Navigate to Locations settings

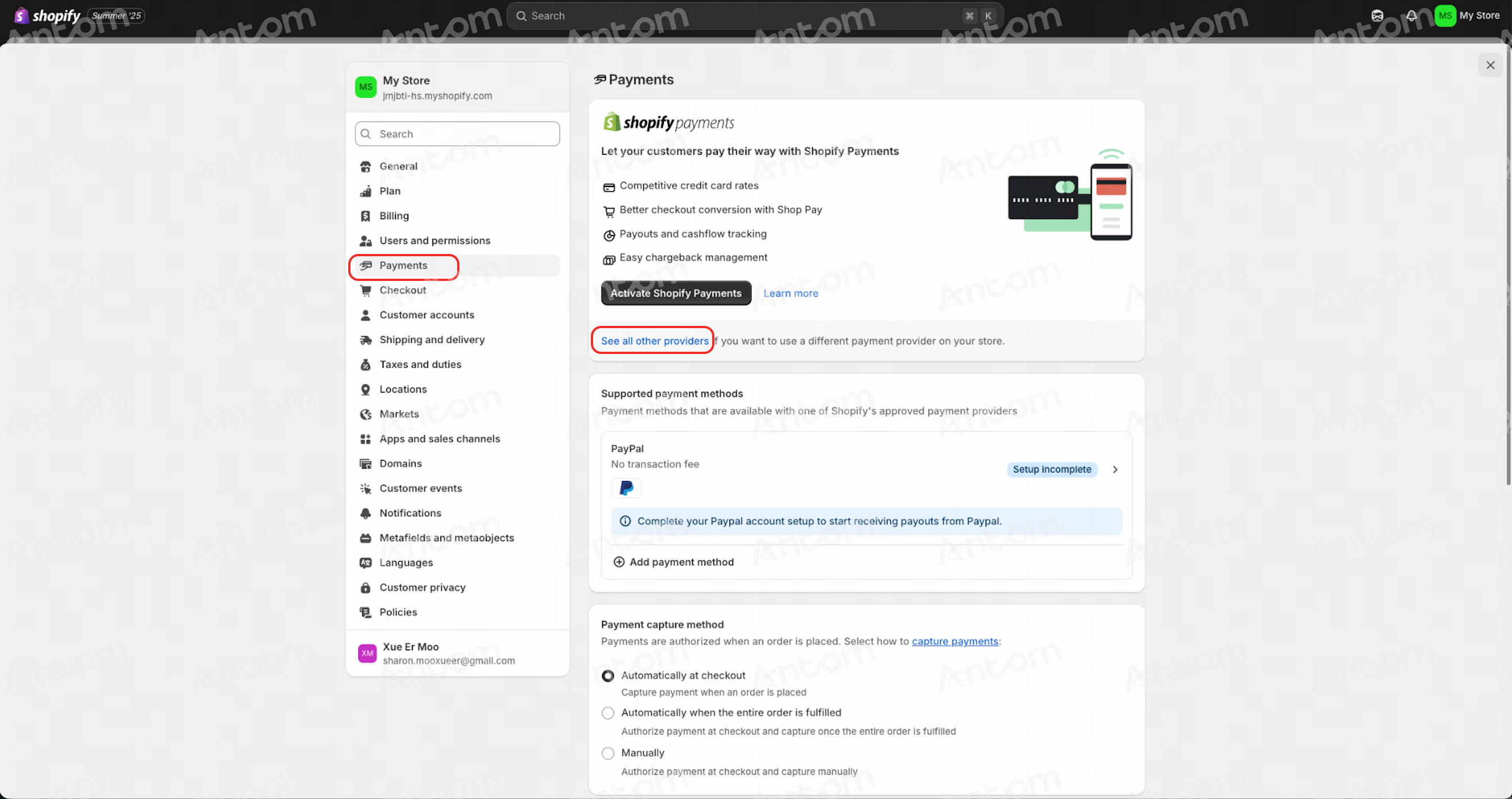pos(457,389)
